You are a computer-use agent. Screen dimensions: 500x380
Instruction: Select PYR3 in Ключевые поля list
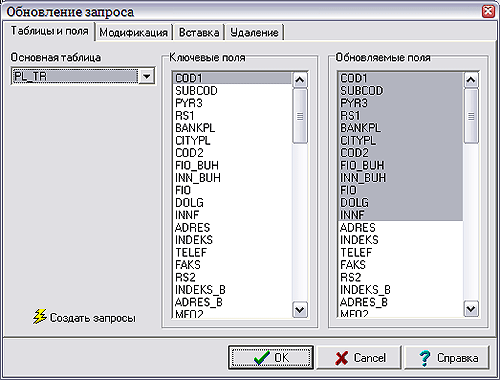click(x=233, y=103)
